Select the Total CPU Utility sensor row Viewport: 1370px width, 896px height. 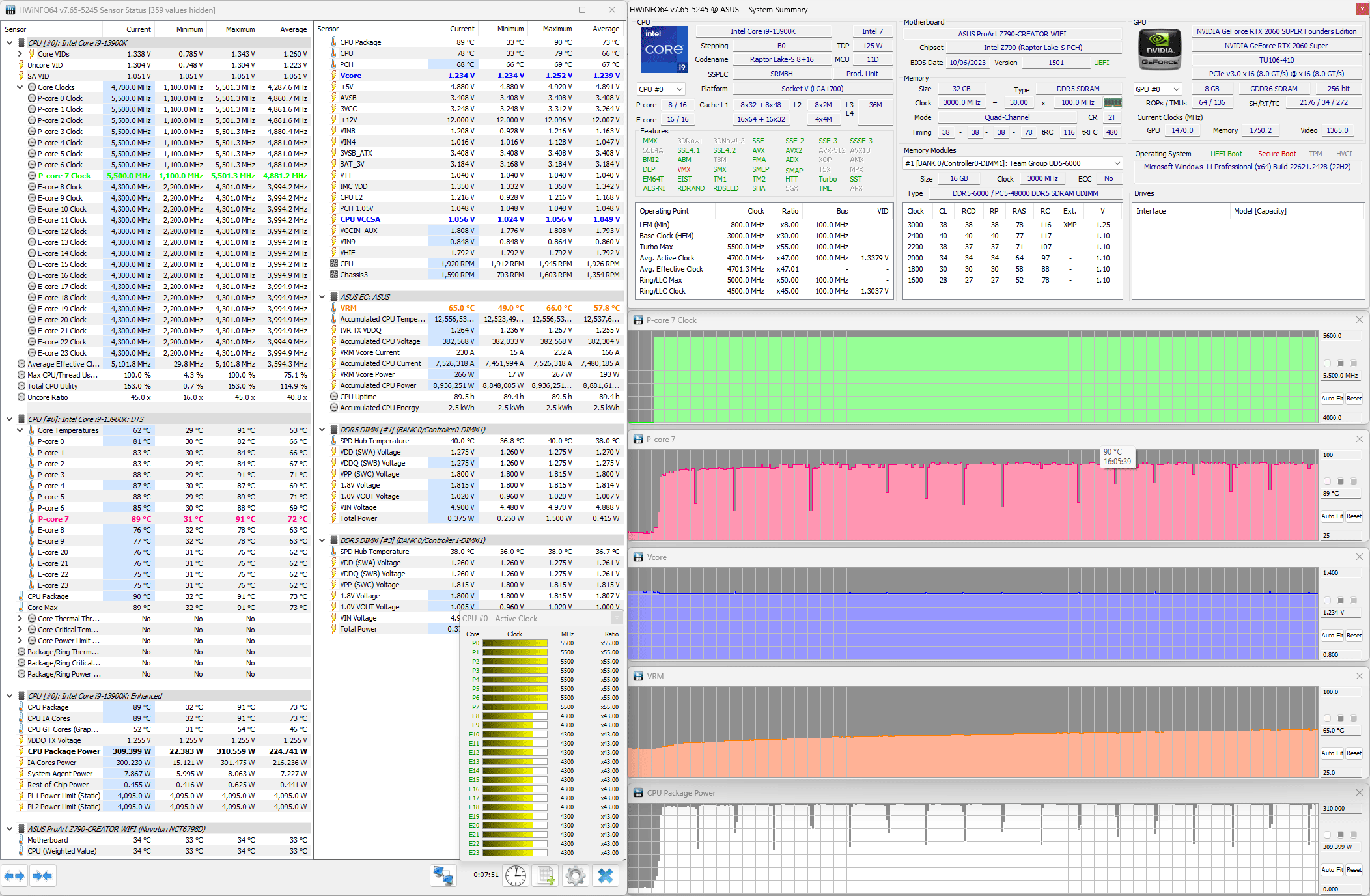click(156, 386)
